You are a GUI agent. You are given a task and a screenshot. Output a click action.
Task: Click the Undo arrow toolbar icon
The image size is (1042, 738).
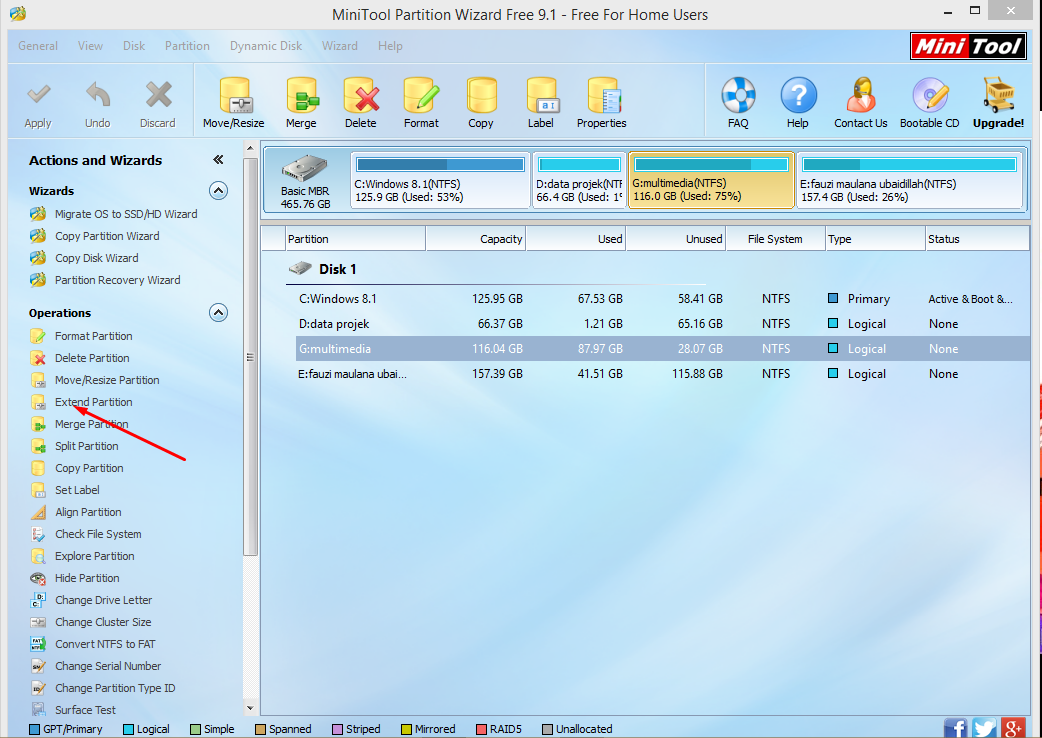(98, 95)
